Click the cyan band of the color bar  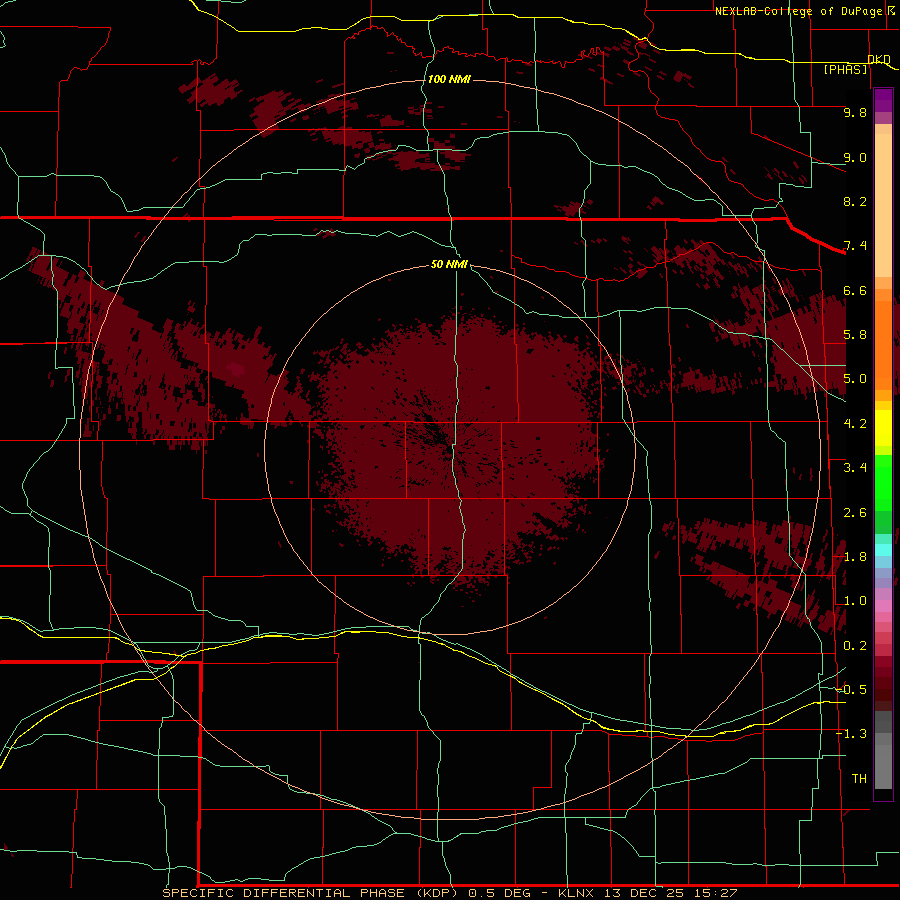pyautogui.click(x=883, y=550)
